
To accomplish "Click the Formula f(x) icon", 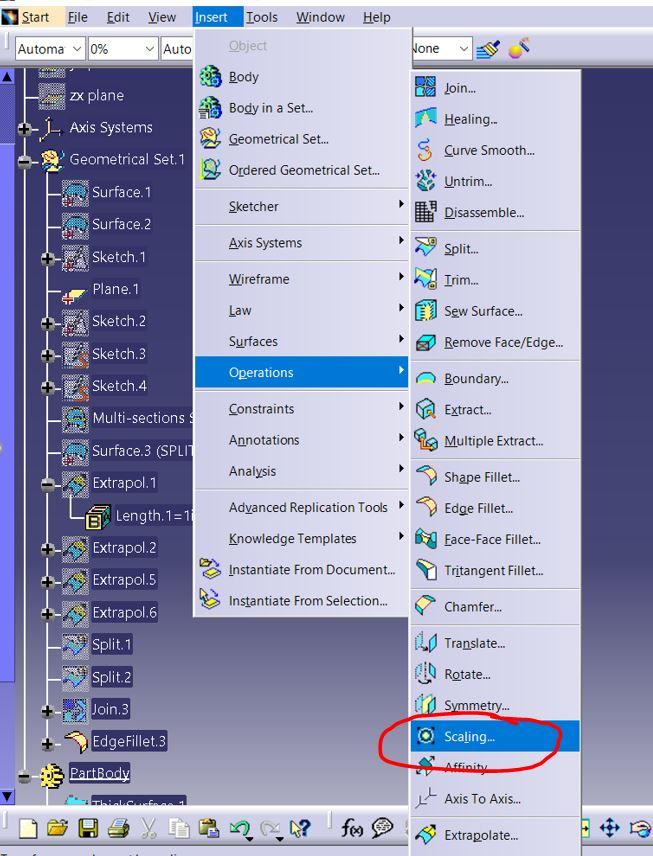I will (352, 828).
